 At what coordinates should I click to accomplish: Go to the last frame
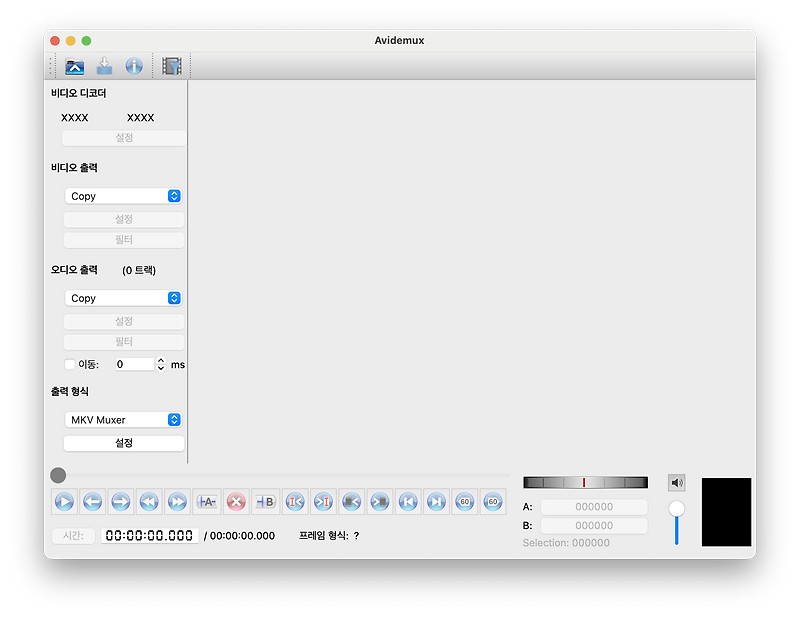(434, 502)
